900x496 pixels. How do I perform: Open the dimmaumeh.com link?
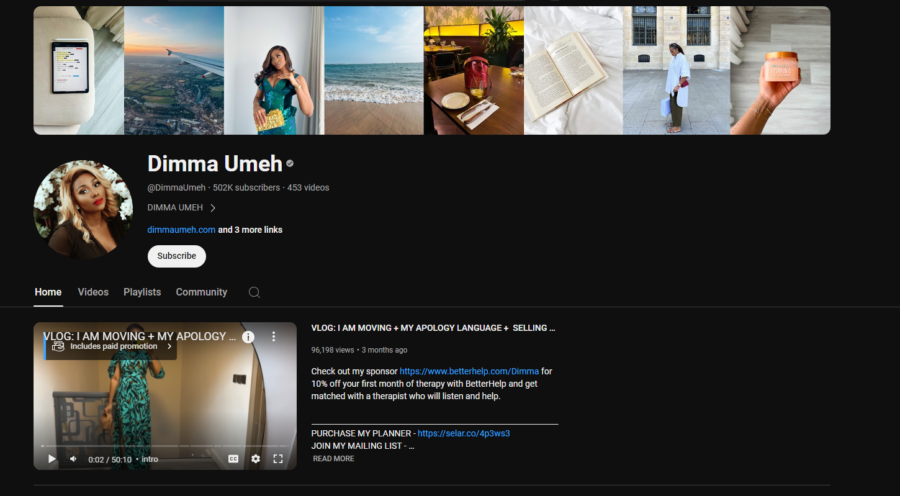pyautogui.click(x=181, y=230)
